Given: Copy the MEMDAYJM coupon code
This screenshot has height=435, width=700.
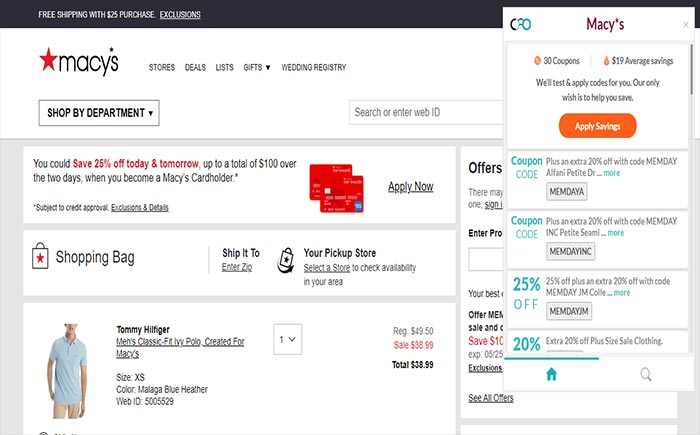Looking at the screenshot, I should [569, 311].
